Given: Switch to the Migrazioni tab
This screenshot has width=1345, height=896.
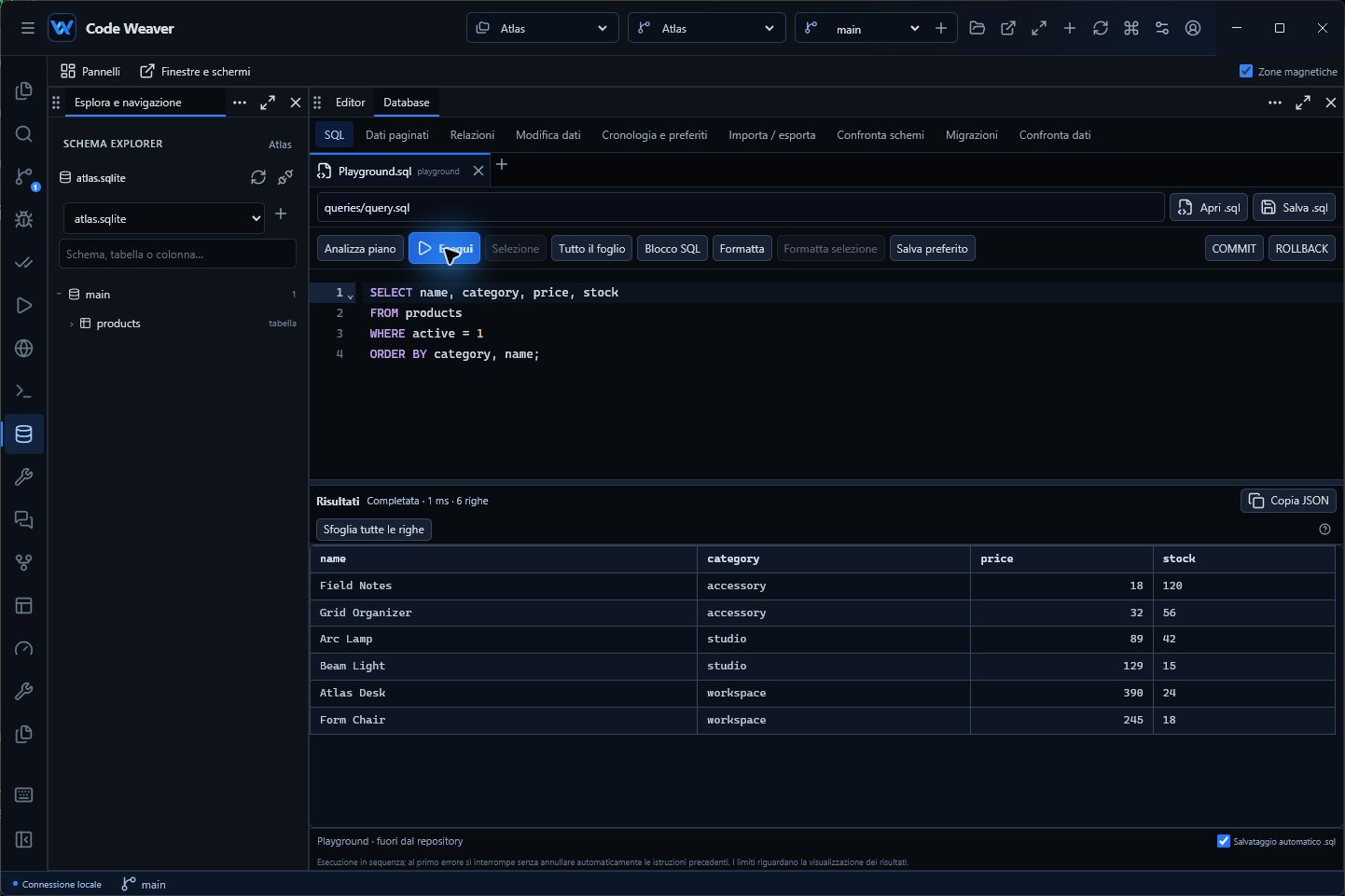Looking at the screenshot, I should tap(972, 135).
